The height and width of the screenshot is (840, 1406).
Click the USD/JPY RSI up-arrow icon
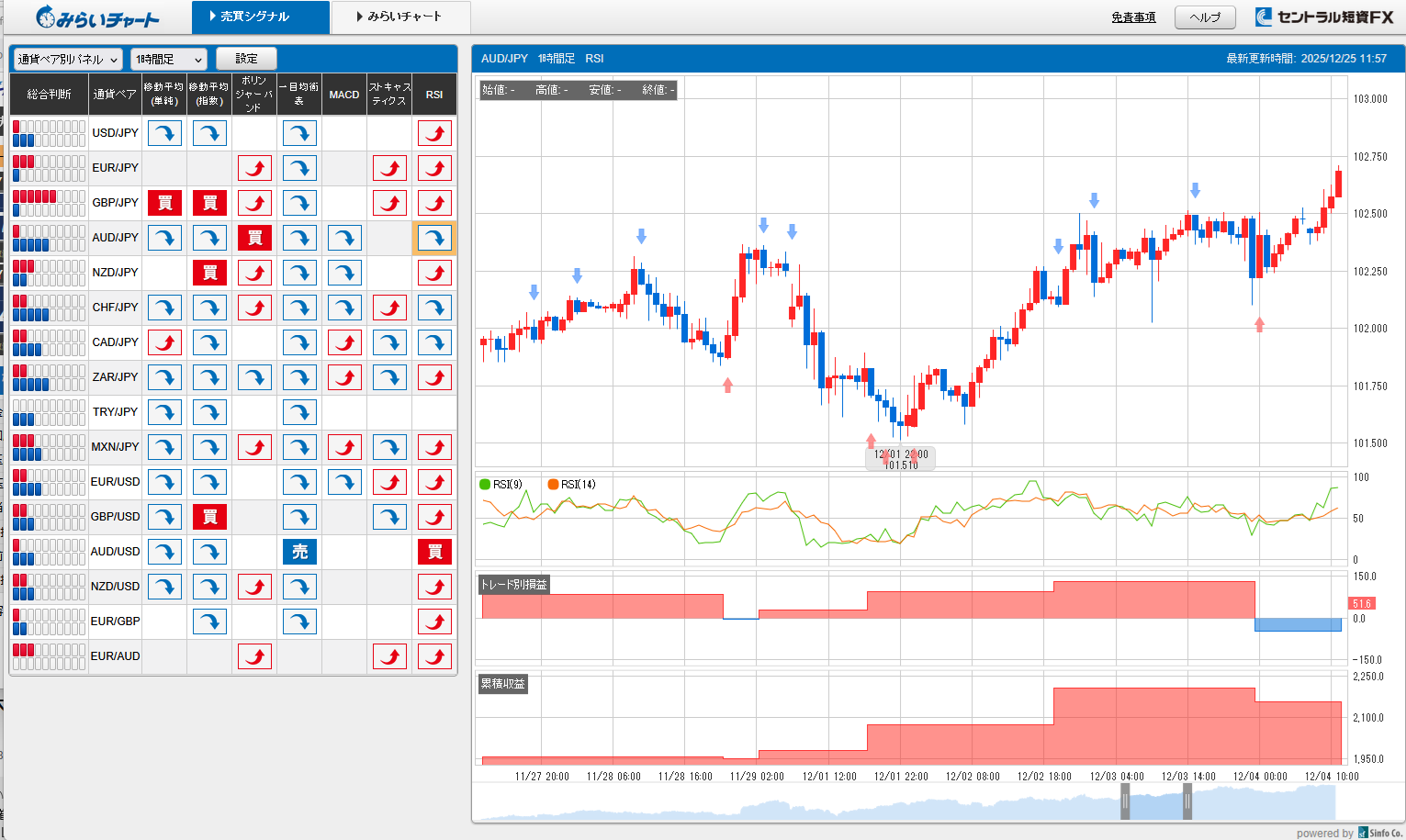coord(434,133)
